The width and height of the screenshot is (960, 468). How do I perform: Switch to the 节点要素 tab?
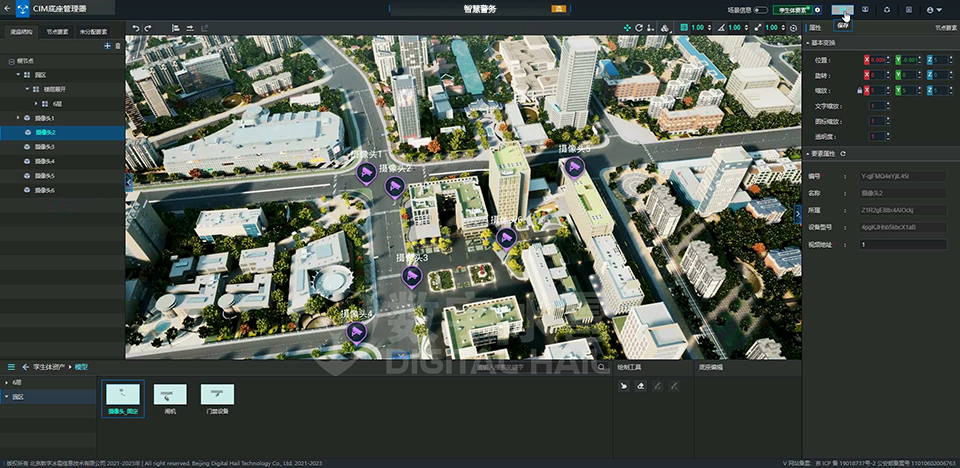point(58,32)
